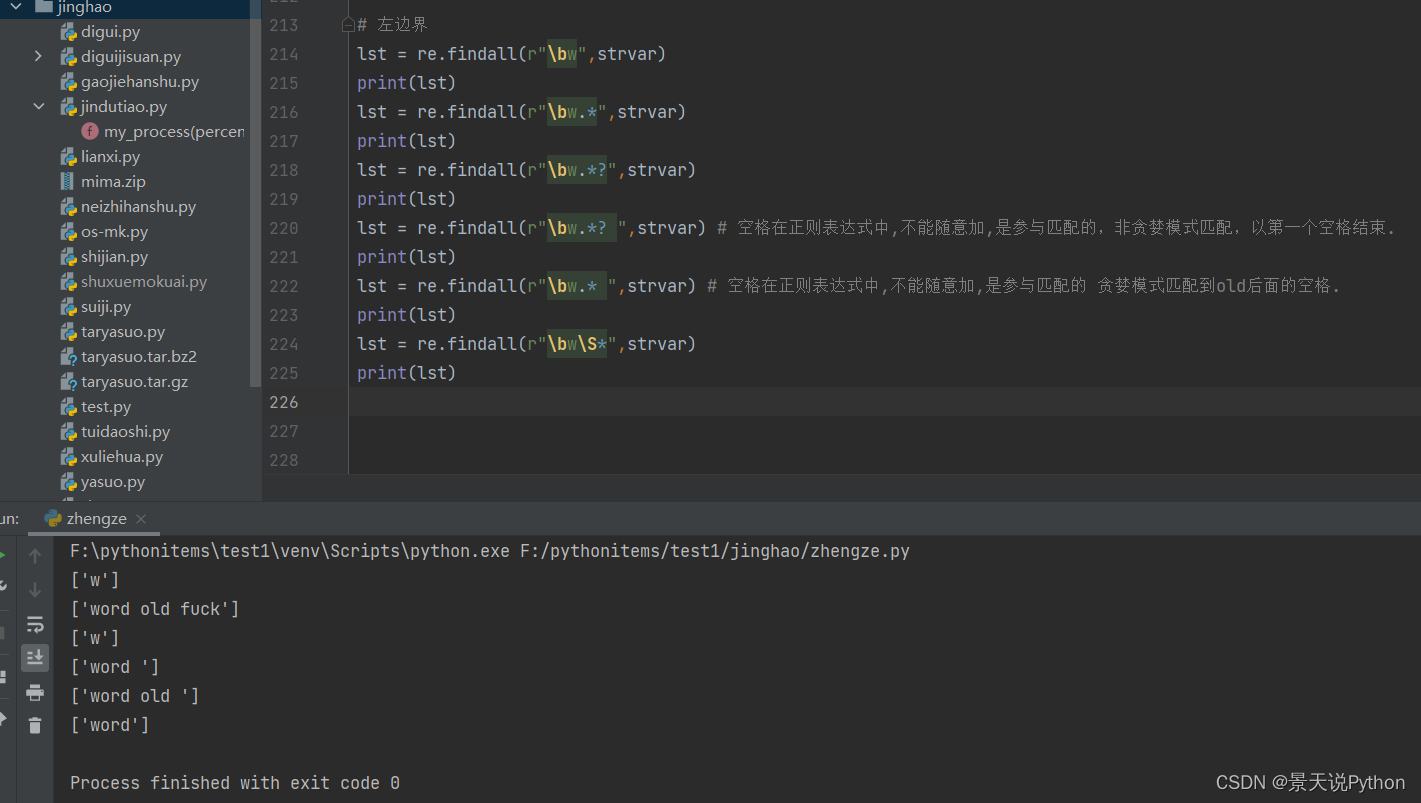Click the mima.zip archive icon

point(68,182)
